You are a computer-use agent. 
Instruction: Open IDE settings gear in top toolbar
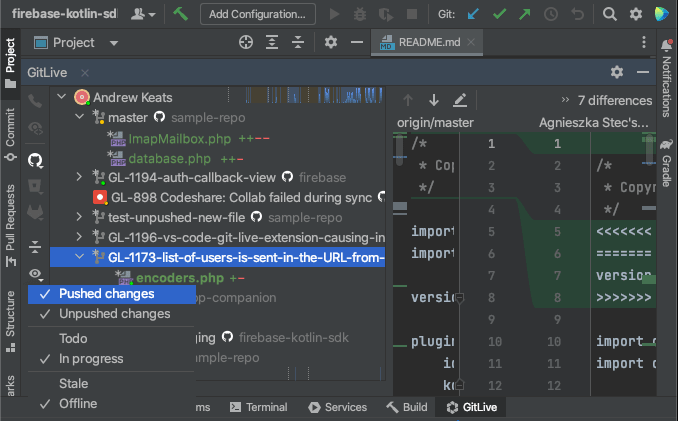click(x=636, y=14)
